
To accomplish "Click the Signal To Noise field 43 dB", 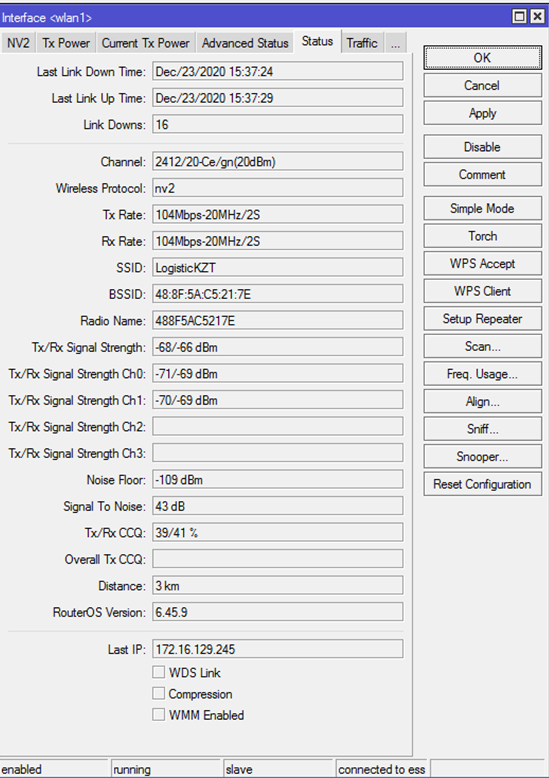I will click(x=277, y=506).
